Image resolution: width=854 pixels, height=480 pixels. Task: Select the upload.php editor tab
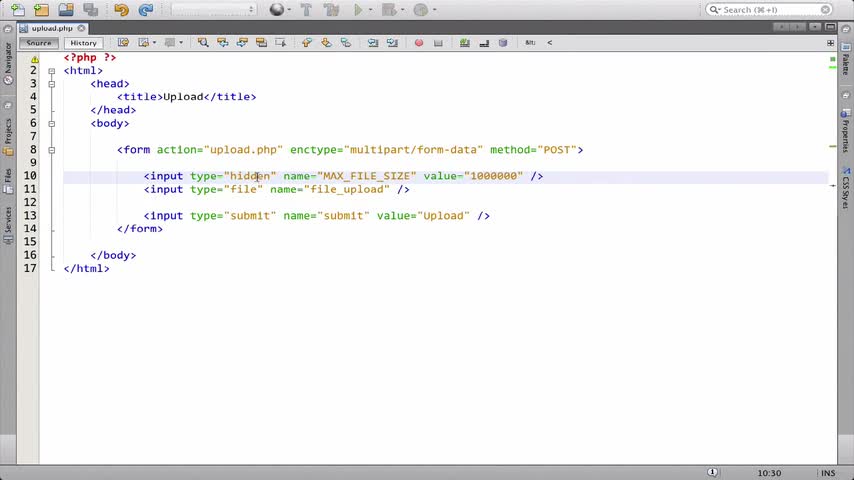point(52,28)
